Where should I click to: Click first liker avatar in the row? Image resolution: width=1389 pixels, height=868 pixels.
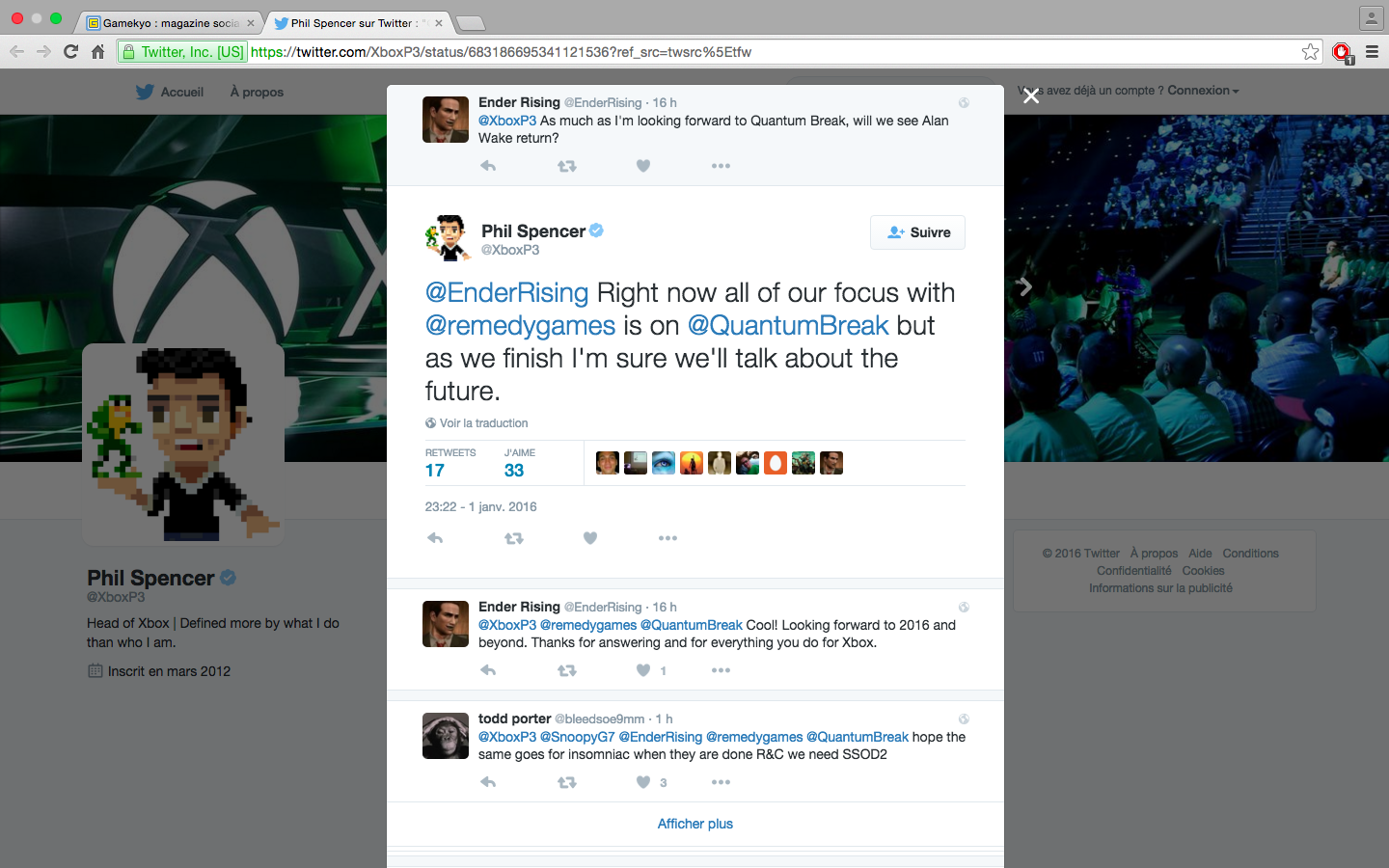(x=607, y=463)
